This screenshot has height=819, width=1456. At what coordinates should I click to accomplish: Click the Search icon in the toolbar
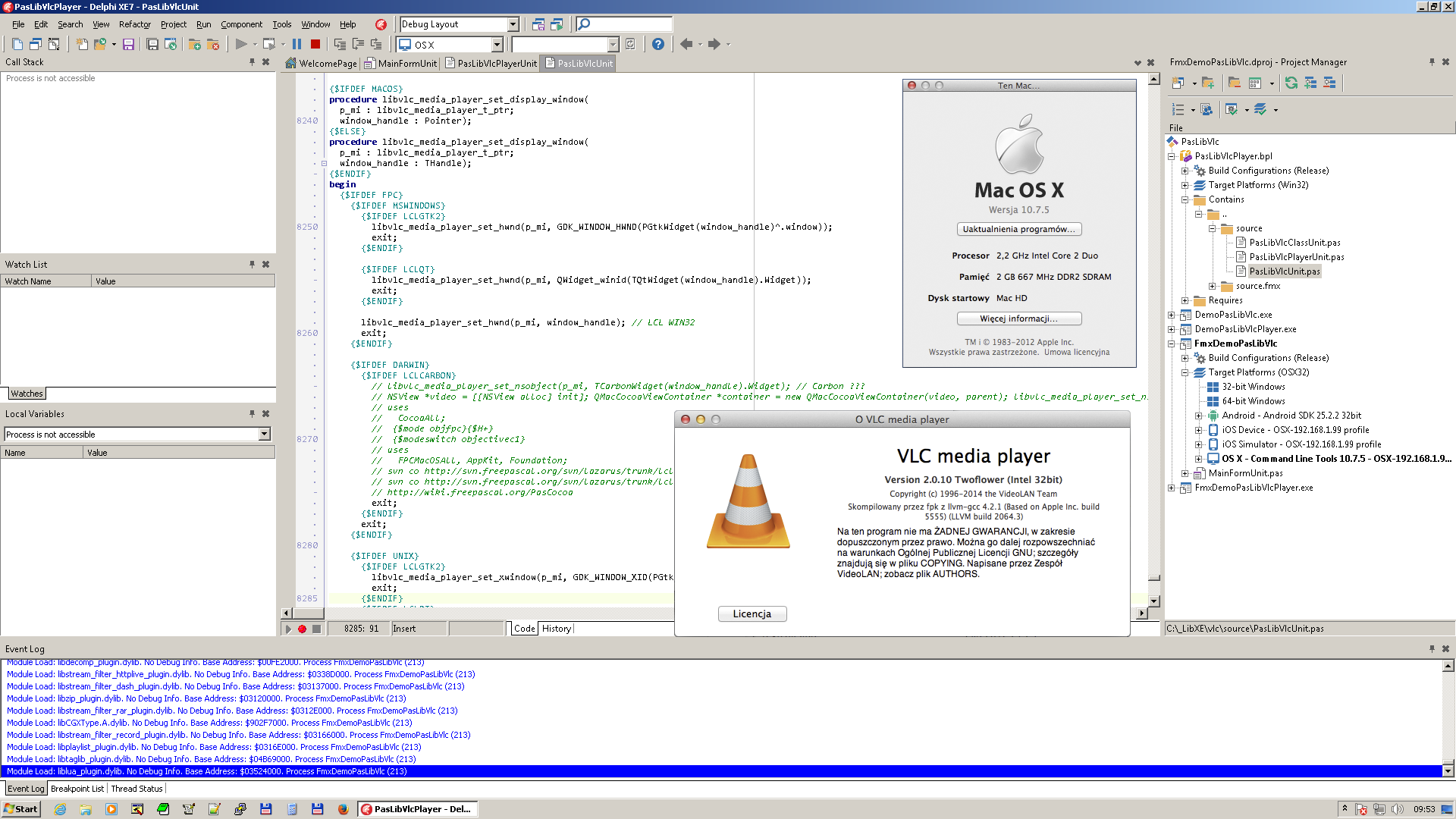click(x=584, y=24)
